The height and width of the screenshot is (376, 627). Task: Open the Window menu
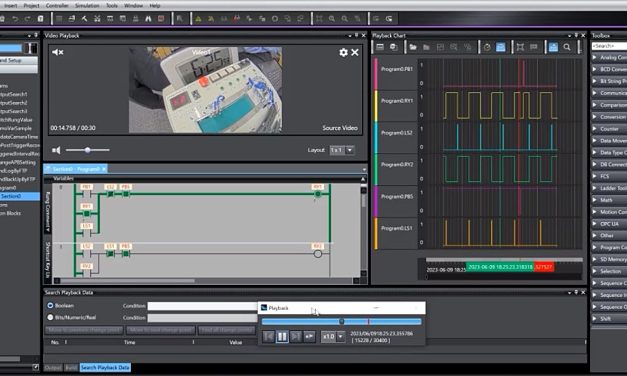pos(134,6)
